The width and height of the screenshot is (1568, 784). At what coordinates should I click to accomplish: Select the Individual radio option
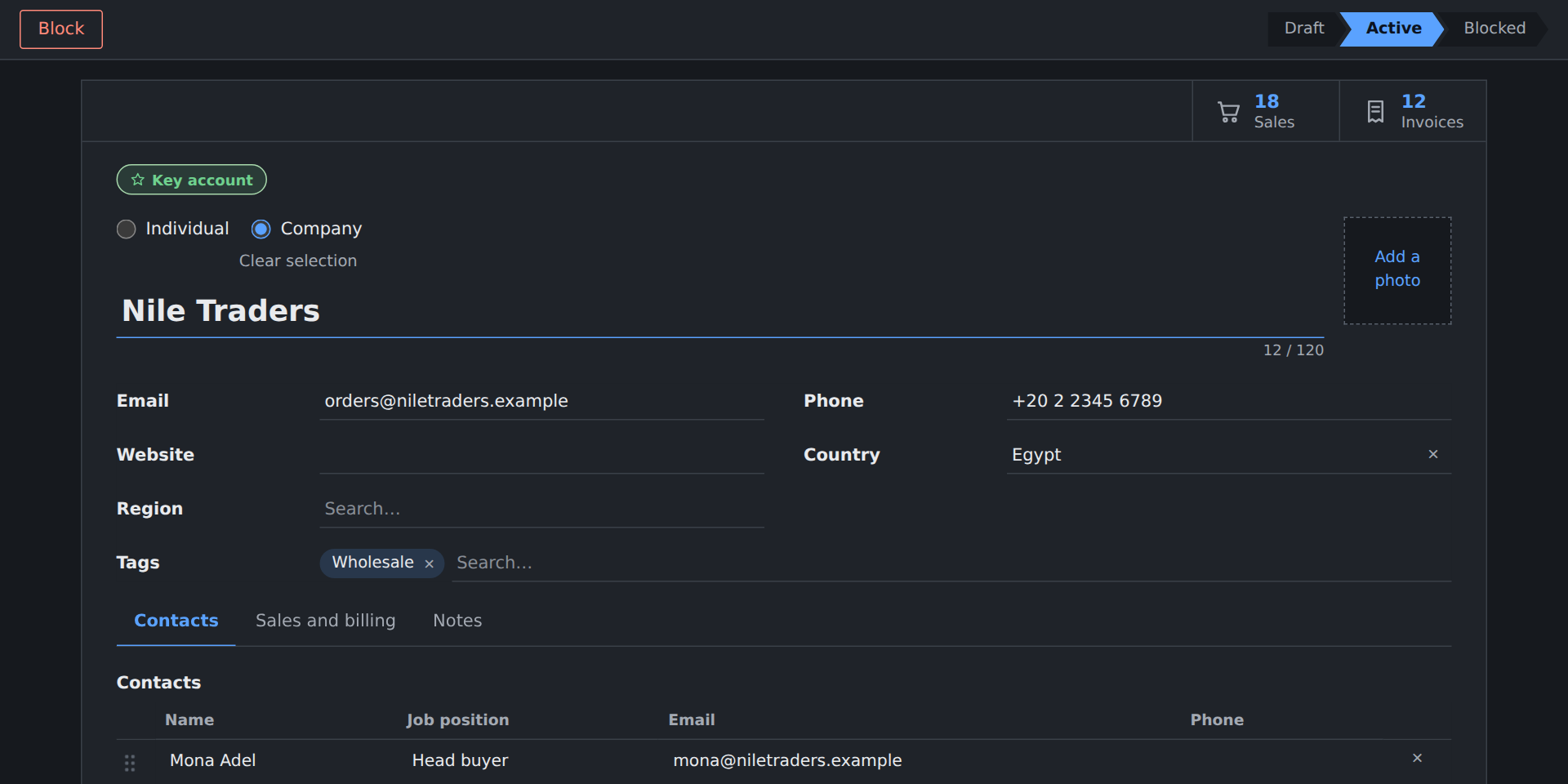pos(127,229)
